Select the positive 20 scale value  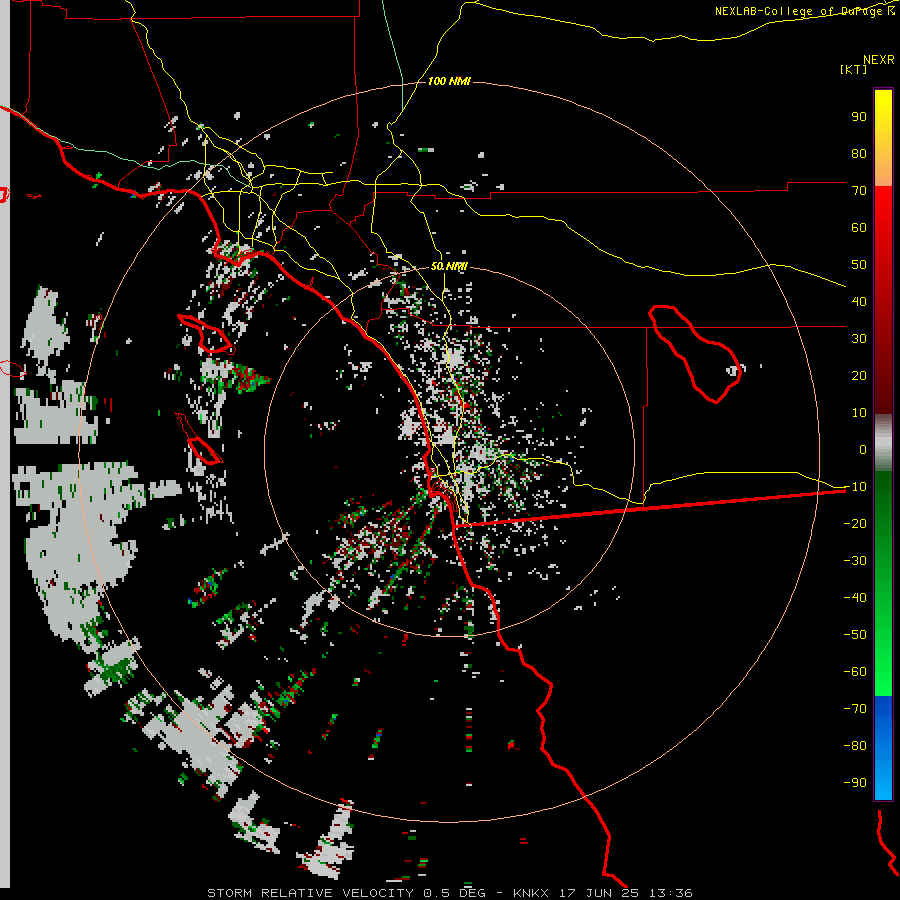point(859,375)
